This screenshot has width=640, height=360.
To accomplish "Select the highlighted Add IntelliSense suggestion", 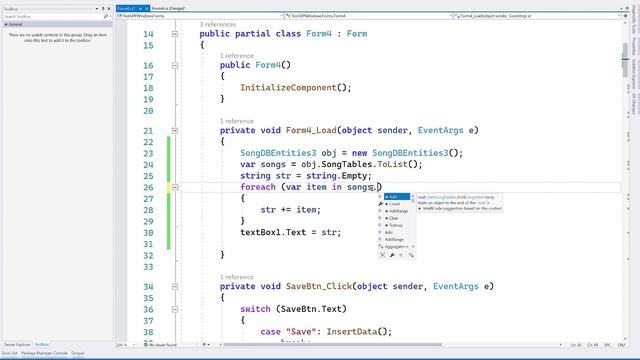I will 397,197.
